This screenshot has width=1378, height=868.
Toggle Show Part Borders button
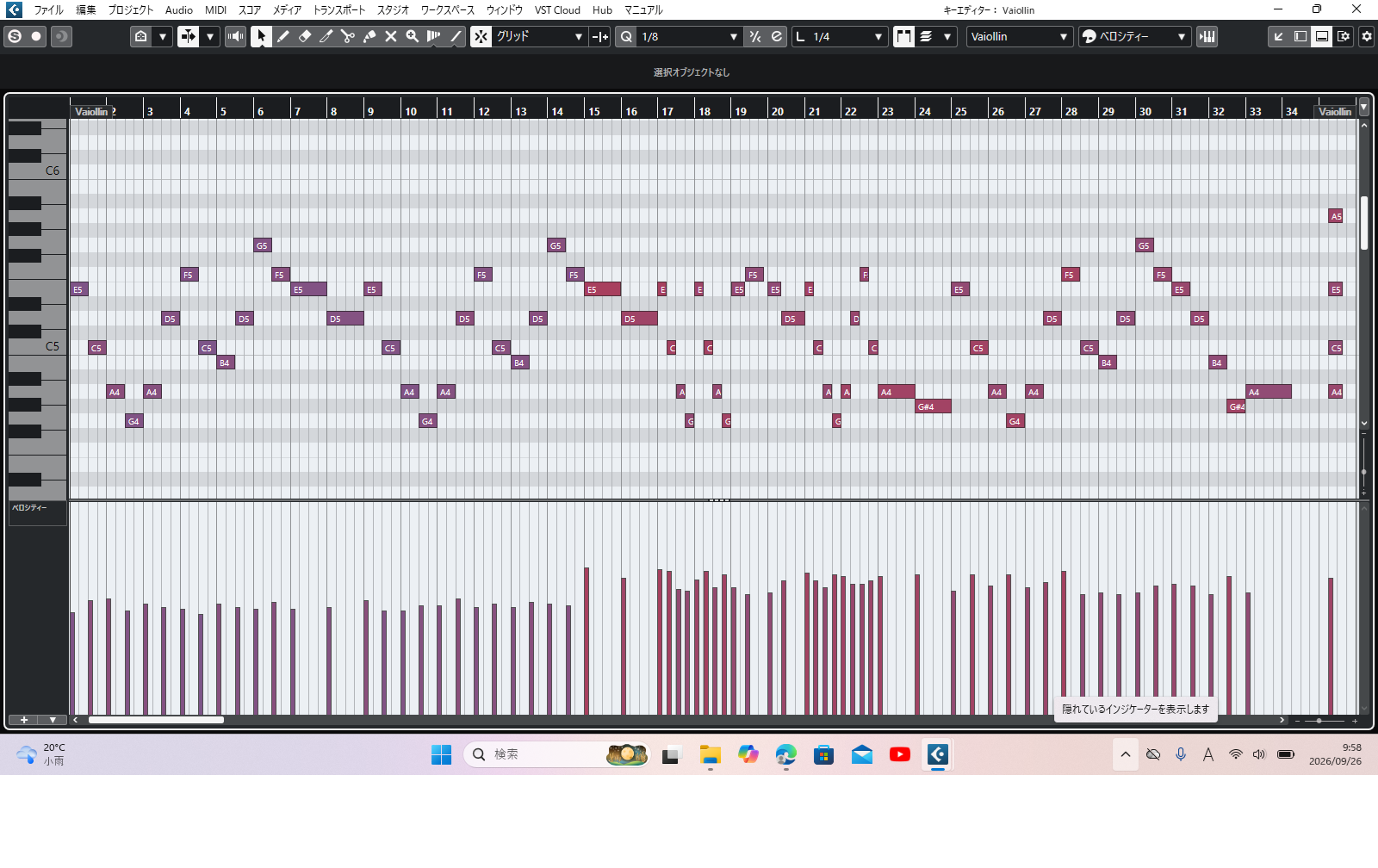click(903, 36)
